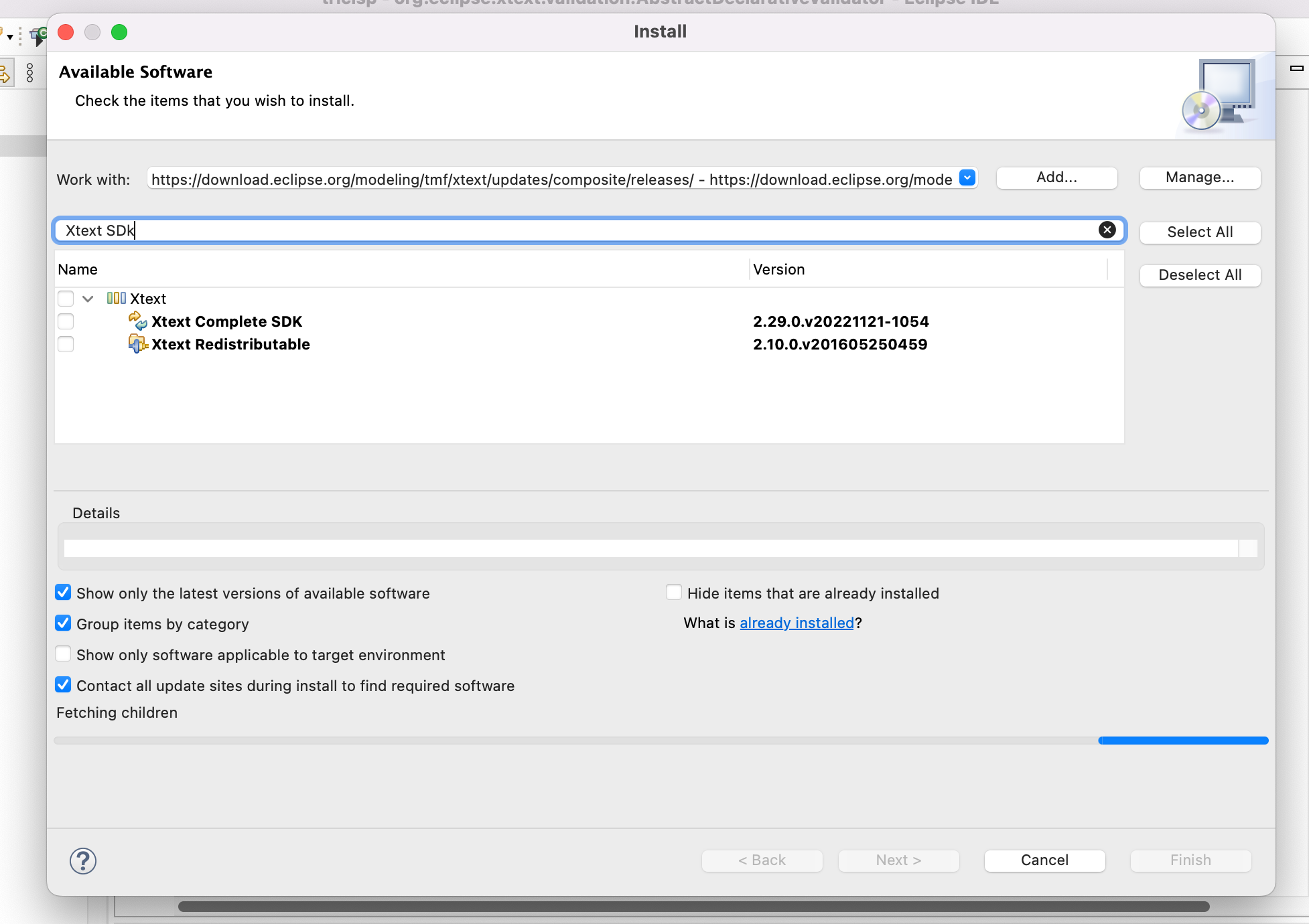Uncheck Group items by category
The image size is (1309, 924).
pos(63,623)
